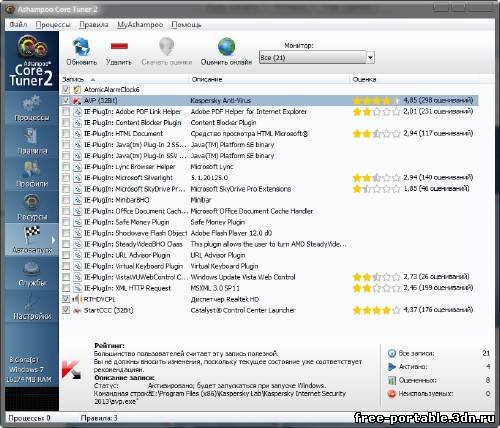The image size is (500, 428).
Task: Check the Microsoft Silverlight checkbox
Action: point(66,178)
